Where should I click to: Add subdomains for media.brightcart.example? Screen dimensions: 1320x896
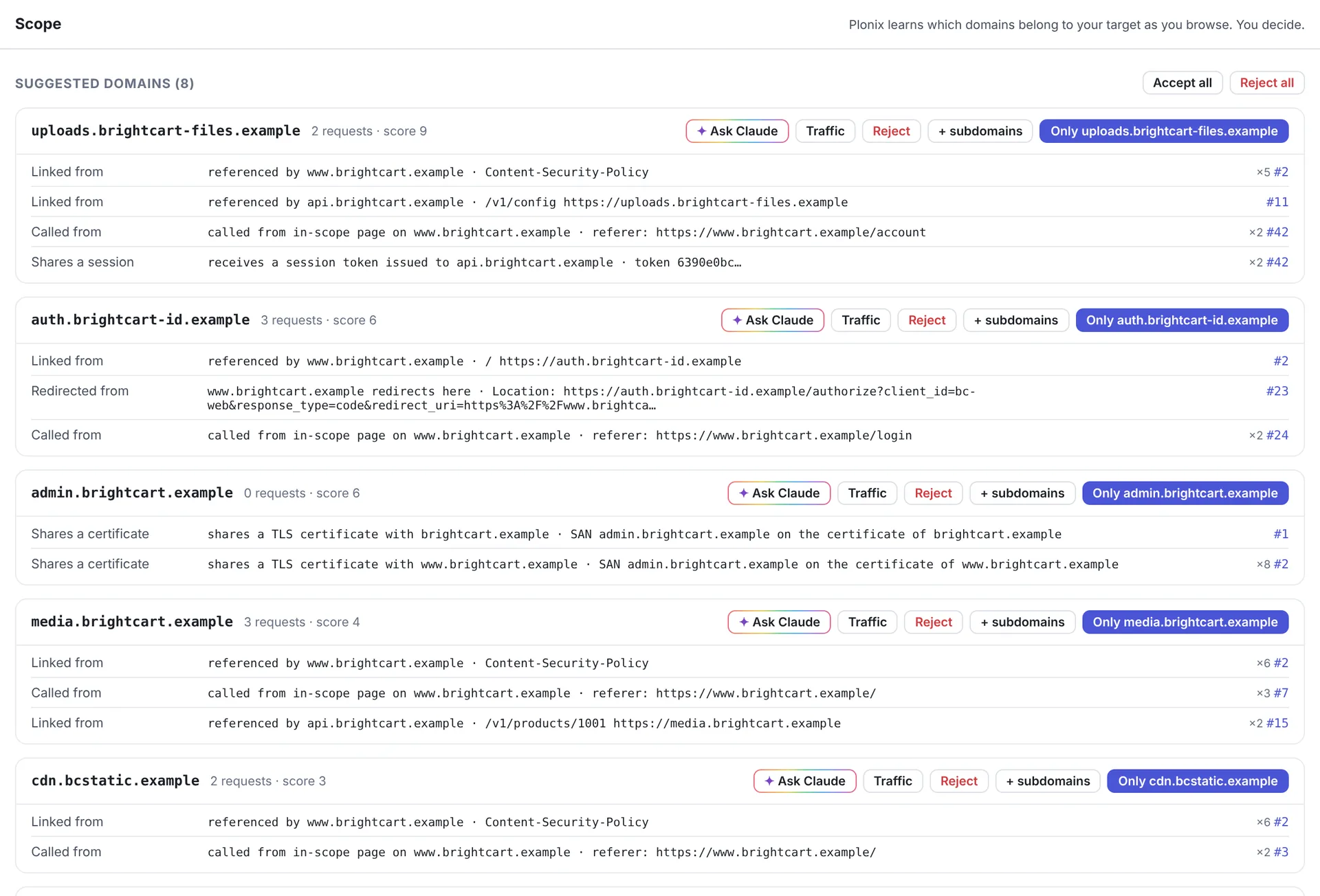(1022, 622)
